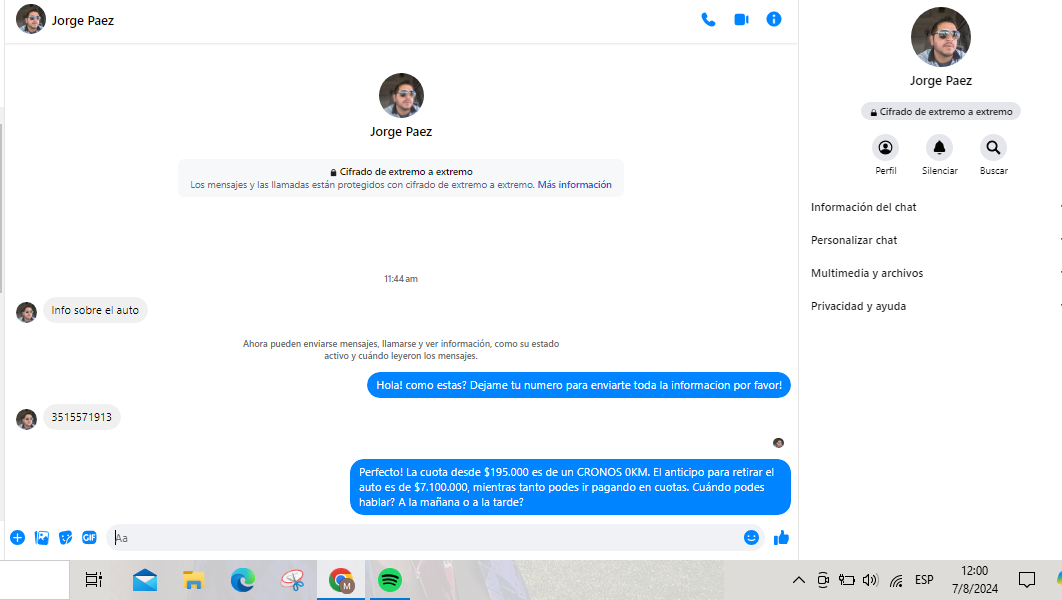
Task: Mute notifications with the Silenciar bell
Action: click(939, 148)
